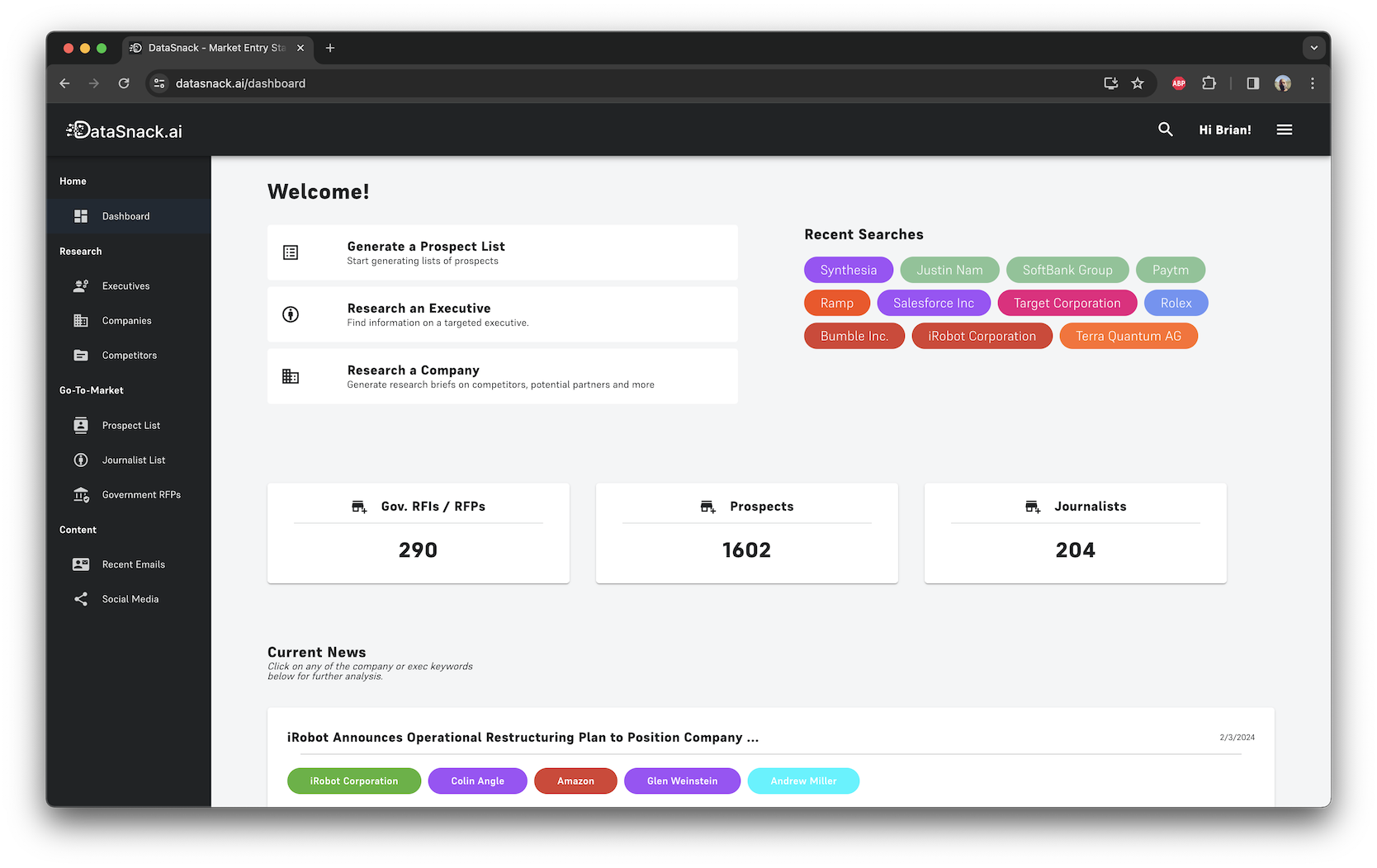Viewport: 1377px width, 868px height.
Task: Open Government RFPs in the sidebar
Action: [129, 495]
